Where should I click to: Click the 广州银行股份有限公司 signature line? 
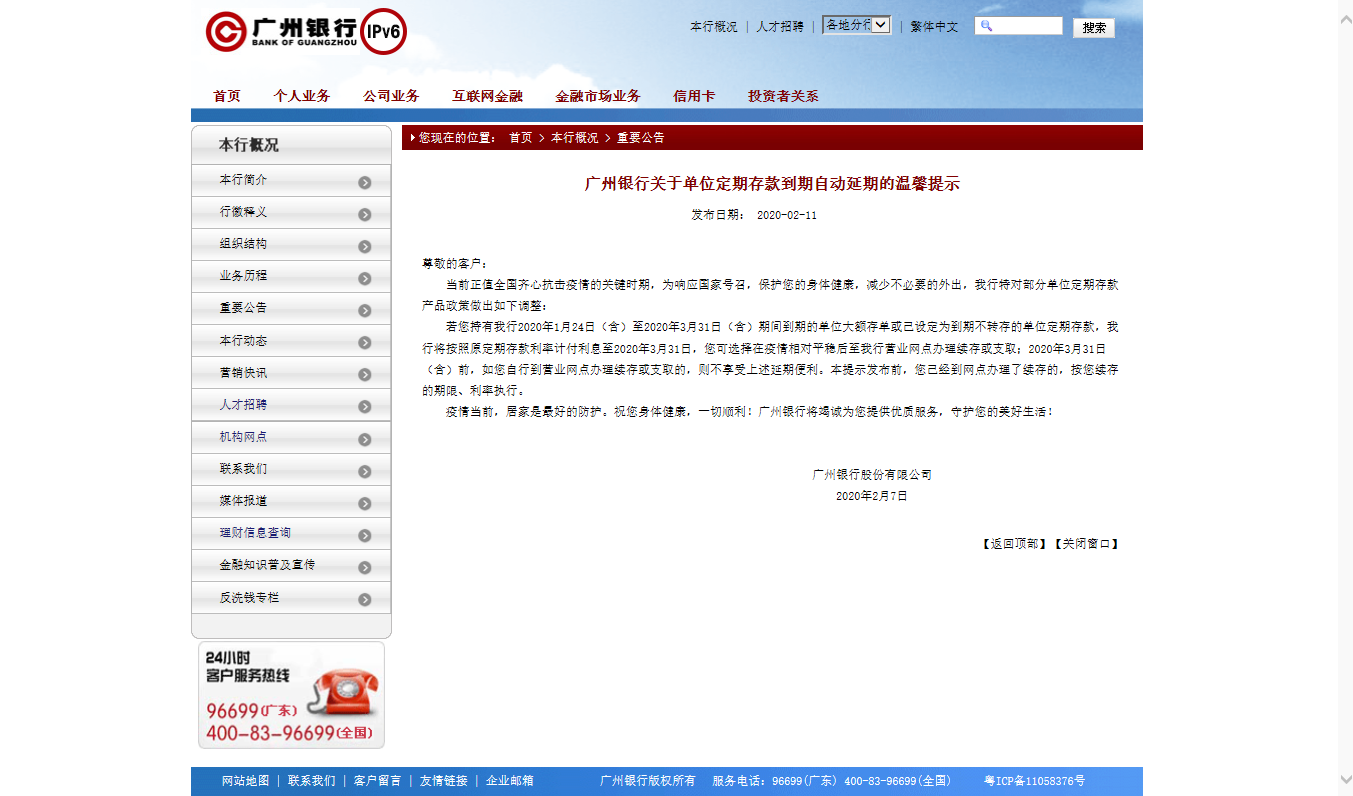click(x=872, y=475)
